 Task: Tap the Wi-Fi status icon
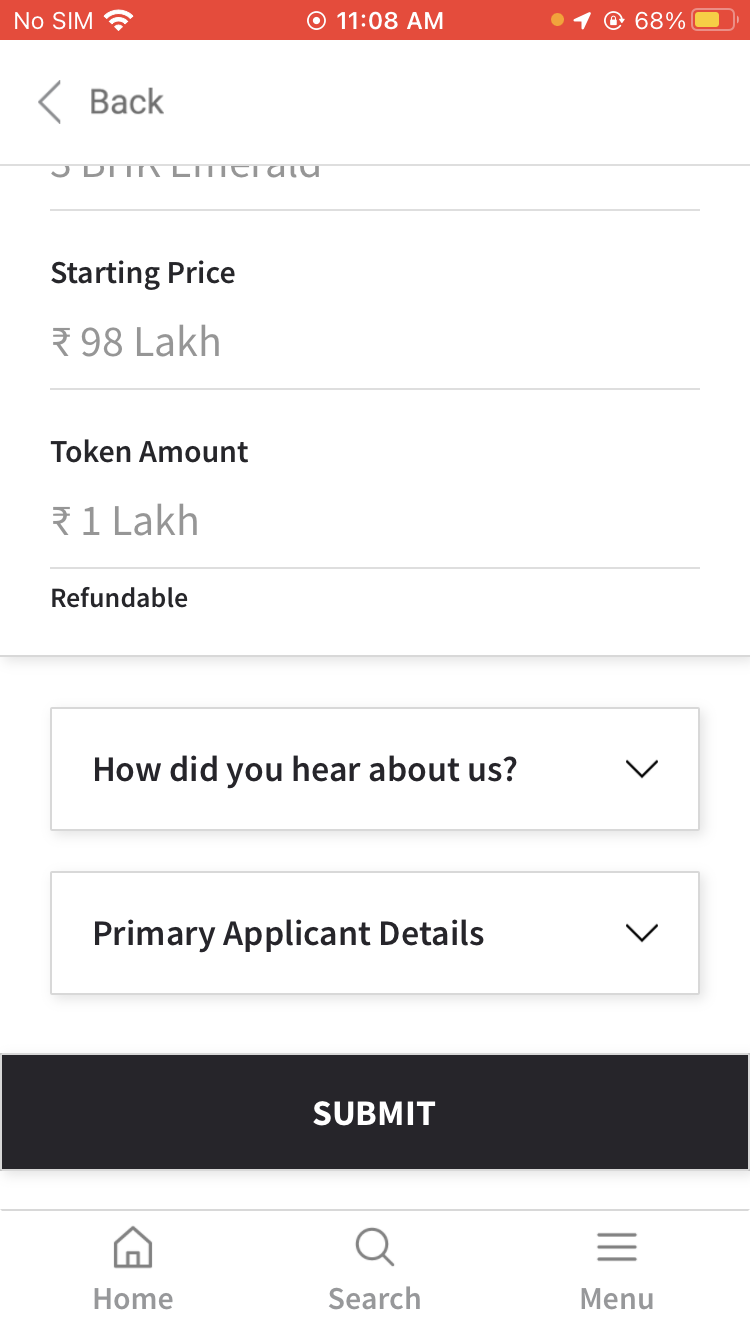click(119, 20)
